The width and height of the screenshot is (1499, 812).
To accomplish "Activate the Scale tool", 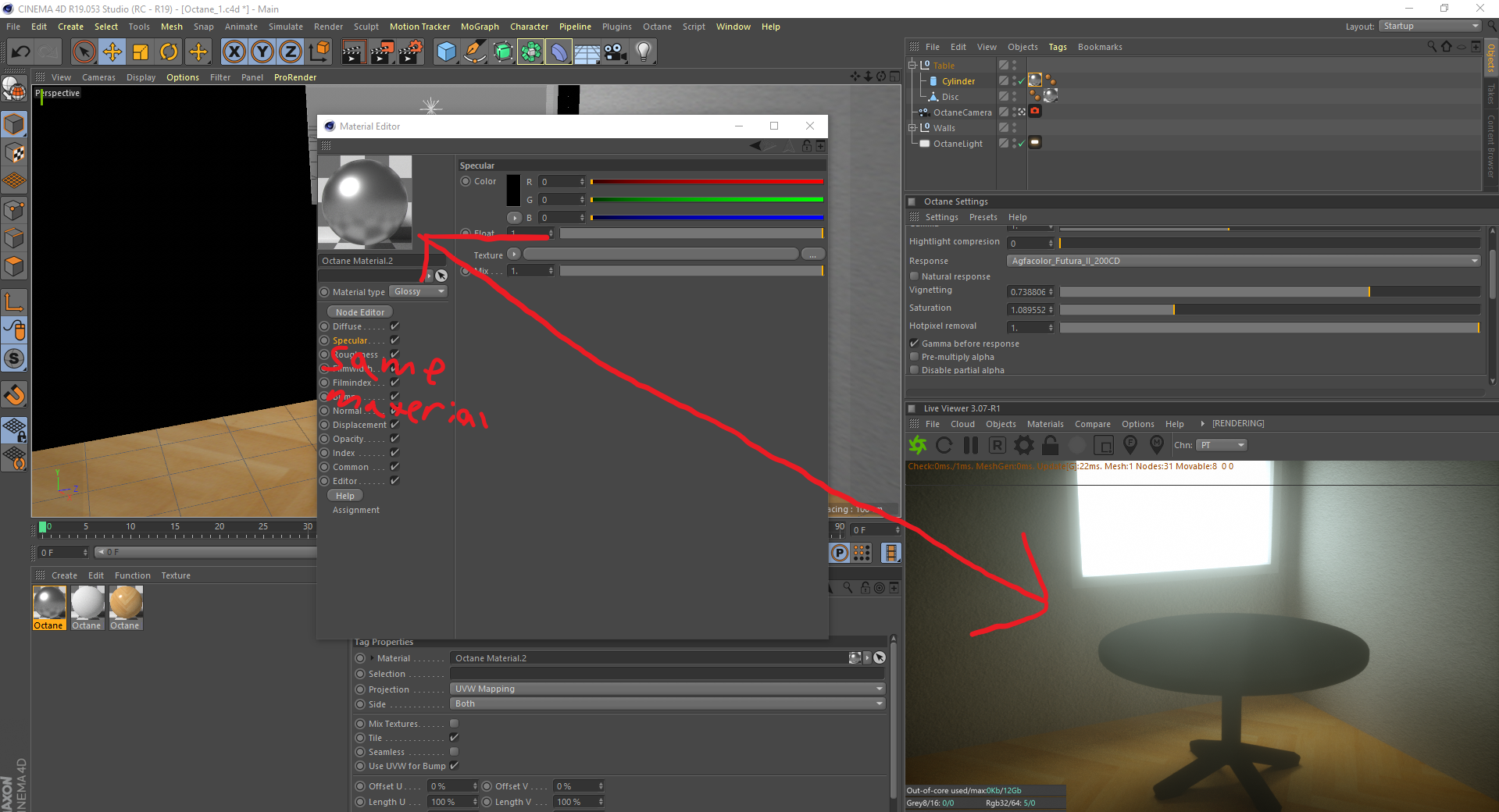I will pyautogui.click(x=141, y=52).
